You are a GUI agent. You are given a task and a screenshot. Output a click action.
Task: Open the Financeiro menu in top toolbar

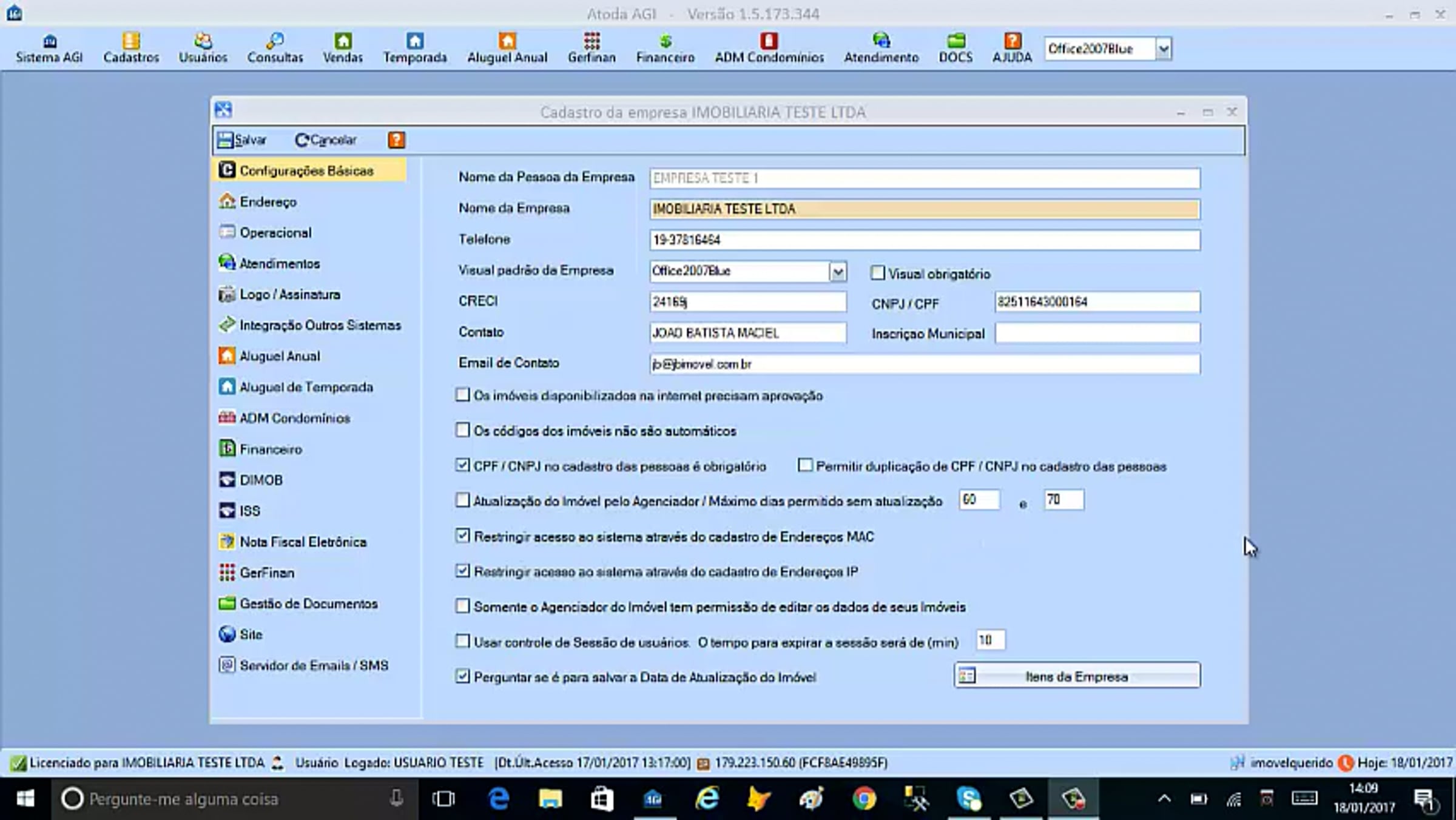coord(665,48)
